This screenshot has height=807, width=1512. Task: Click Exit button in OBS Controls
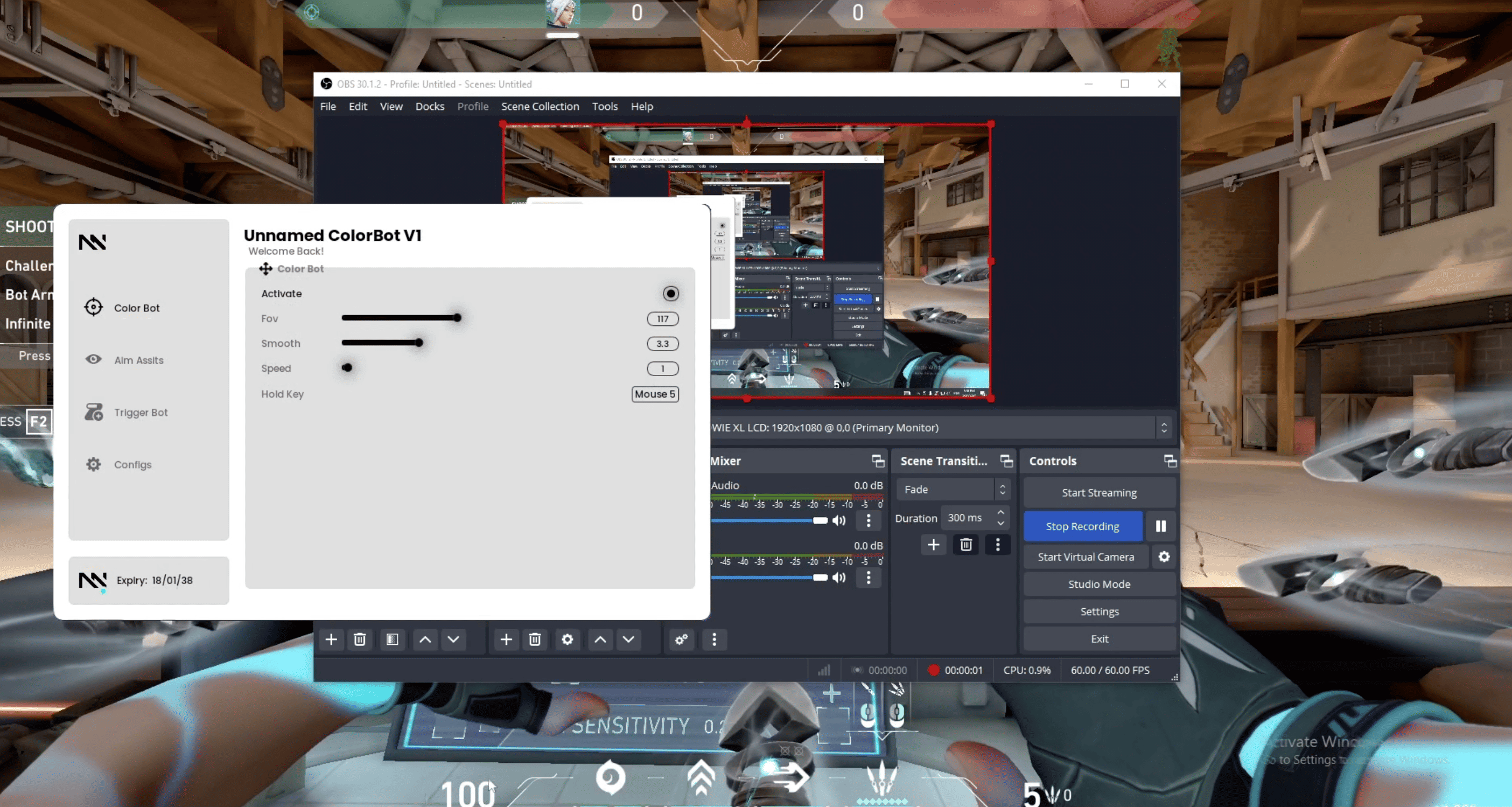click(1100, 639)
